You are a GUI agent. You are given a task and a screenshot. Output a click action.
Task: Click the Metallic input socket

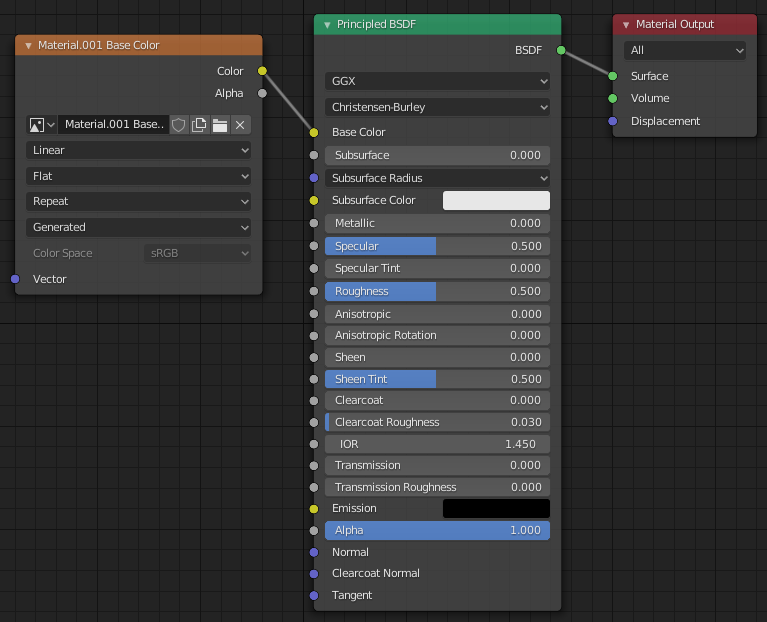tap(314, 223)
